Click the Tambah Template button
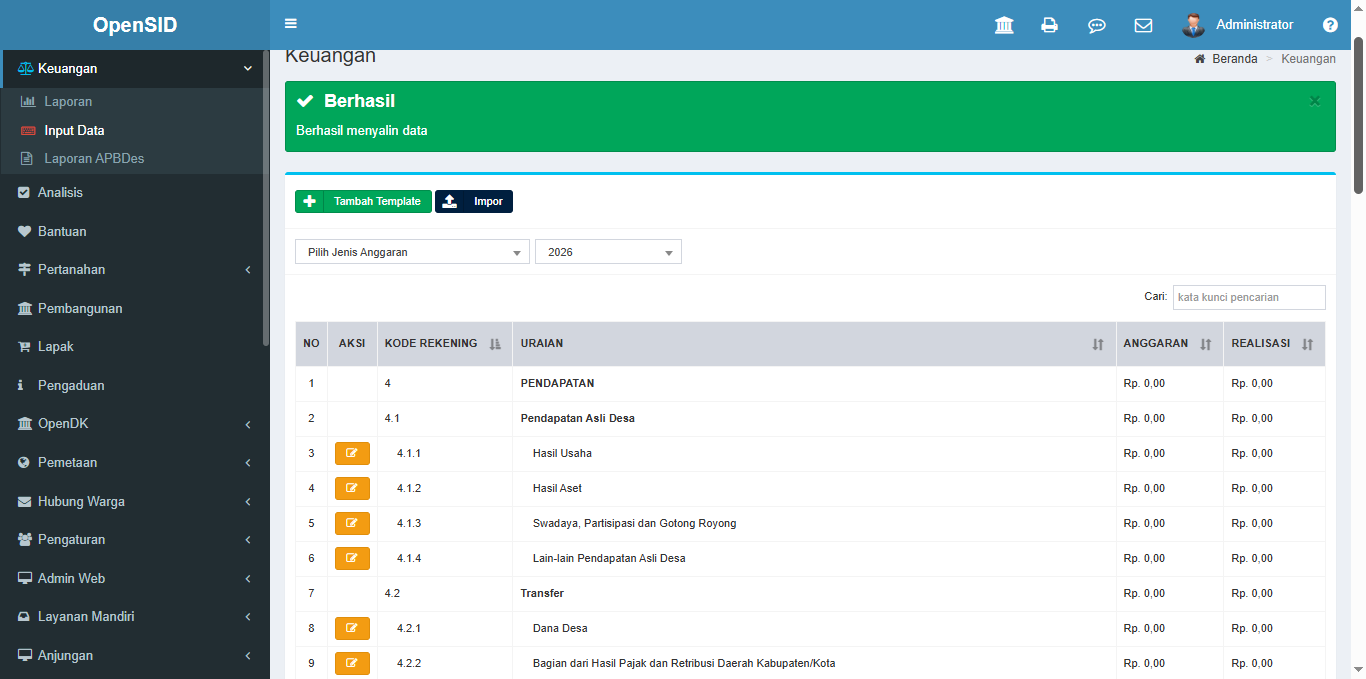Viewport: 1366px width, 679px height. pyautogui.click(x=363, y=201)
